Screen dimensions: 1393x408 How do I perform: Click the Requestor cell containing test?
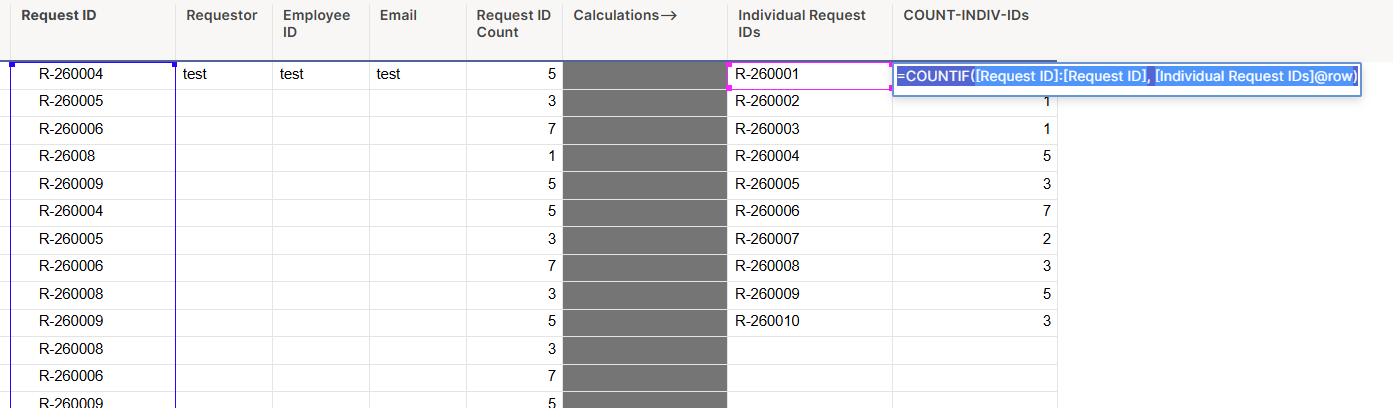coord(224,75)
